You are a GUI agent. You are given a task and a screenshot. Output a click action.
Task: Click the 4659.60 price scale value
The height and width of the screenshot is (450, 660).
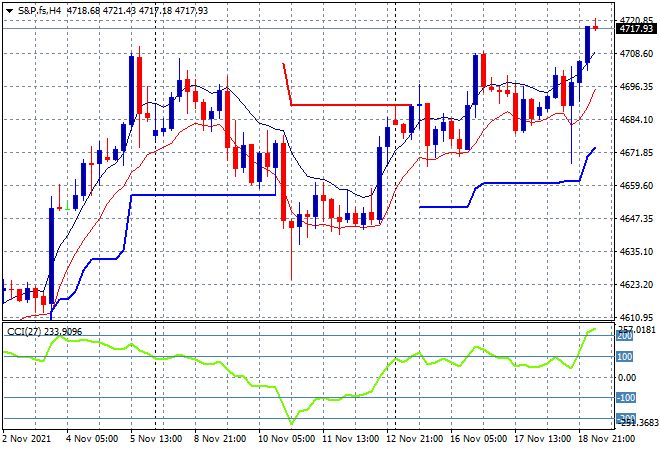(636, 185)
